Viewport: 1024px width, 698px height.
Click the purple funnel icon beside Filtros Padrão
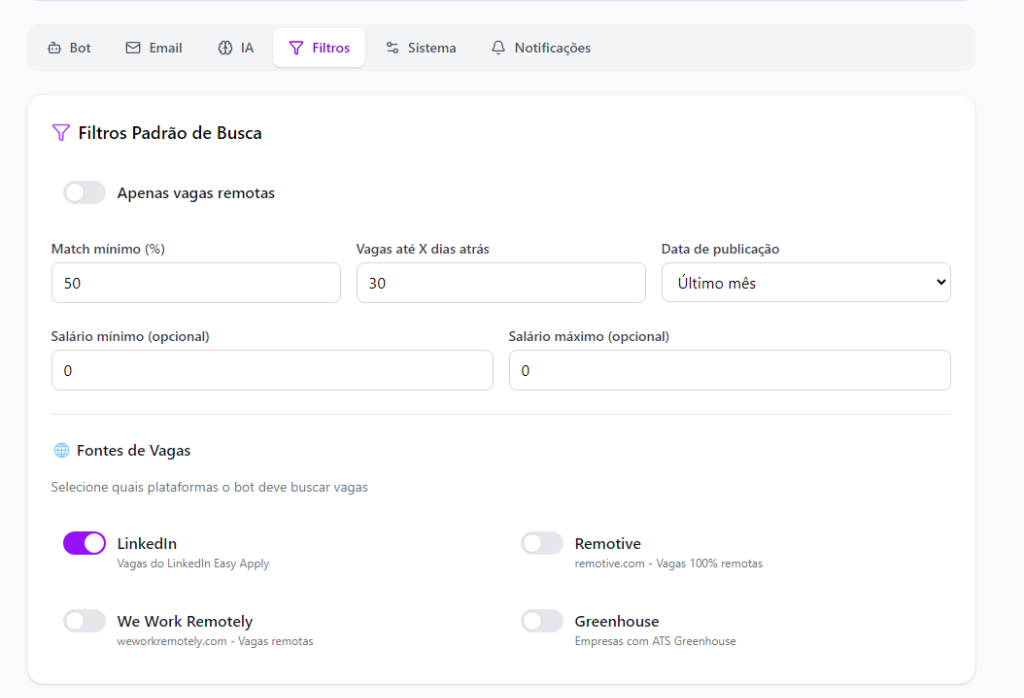(x=61, y=133)
